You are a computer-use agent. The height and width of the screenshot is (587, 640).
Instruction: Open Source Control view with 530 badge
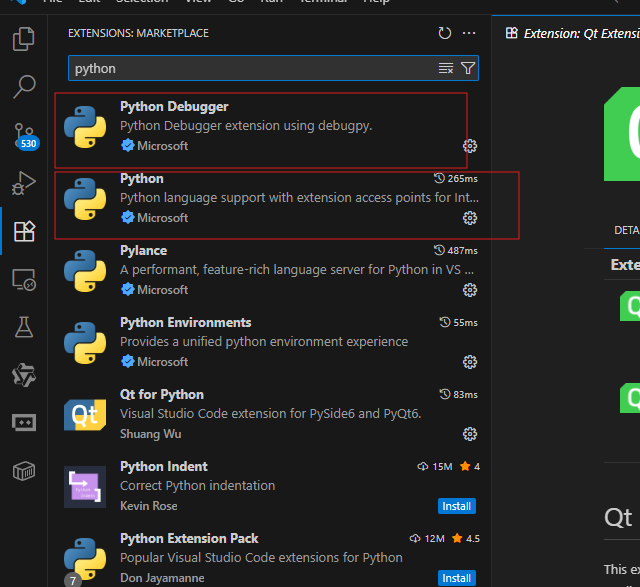tap(25, 136)
